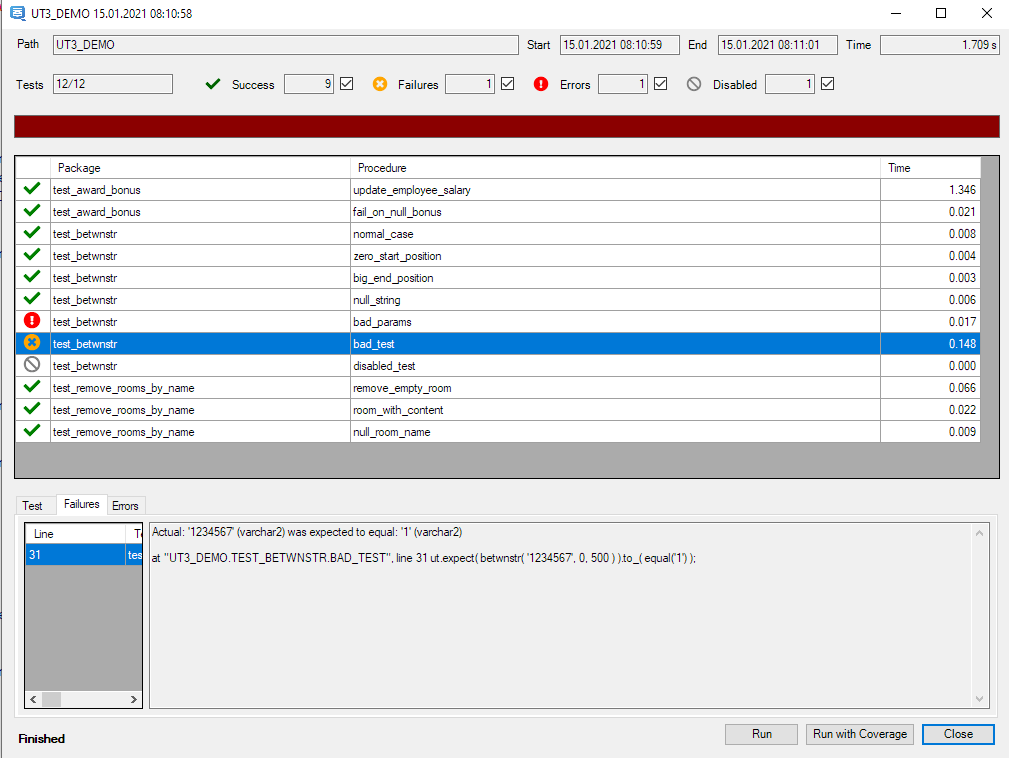Click the orange Failures icon in summary
Image resolution: width=1009 pixels, height=758 pixels.
(x=380, y=84)
